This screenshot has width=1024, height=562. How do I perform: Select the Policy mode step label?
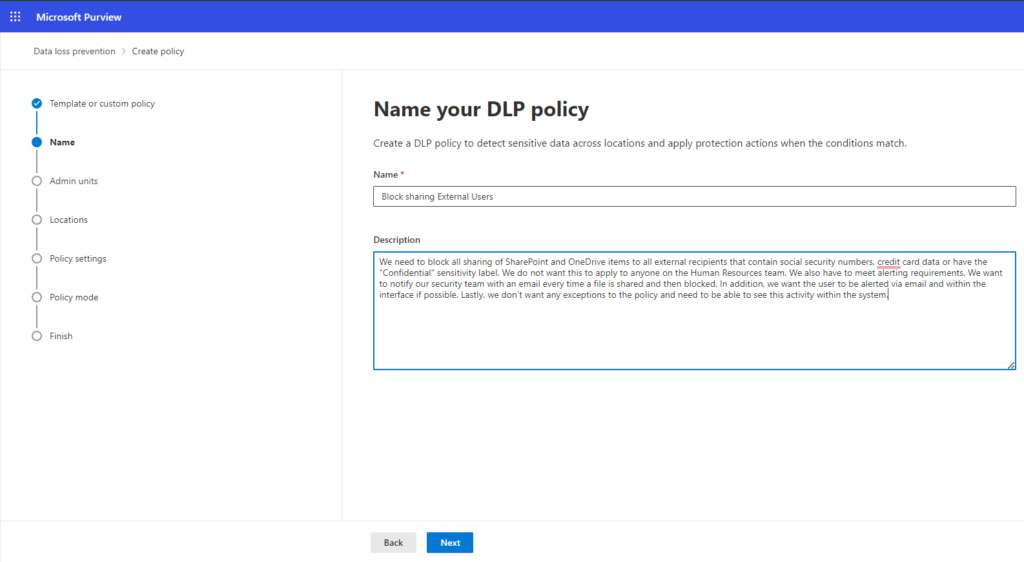[x=74, y=297]
